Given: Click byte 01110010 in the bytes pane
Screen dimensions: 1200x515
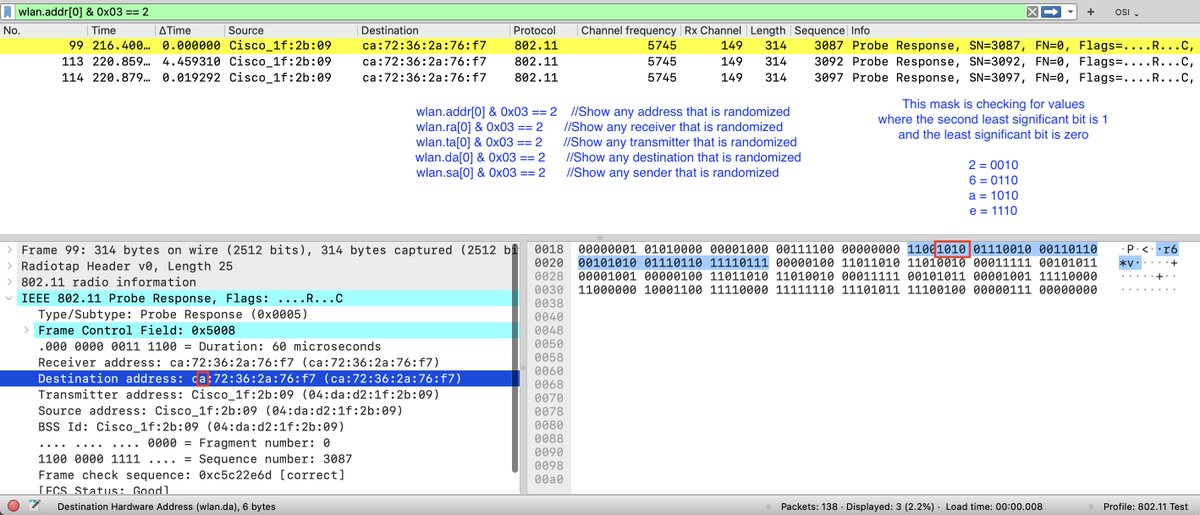Looking at the screenshot, I should pos(1004,248).
